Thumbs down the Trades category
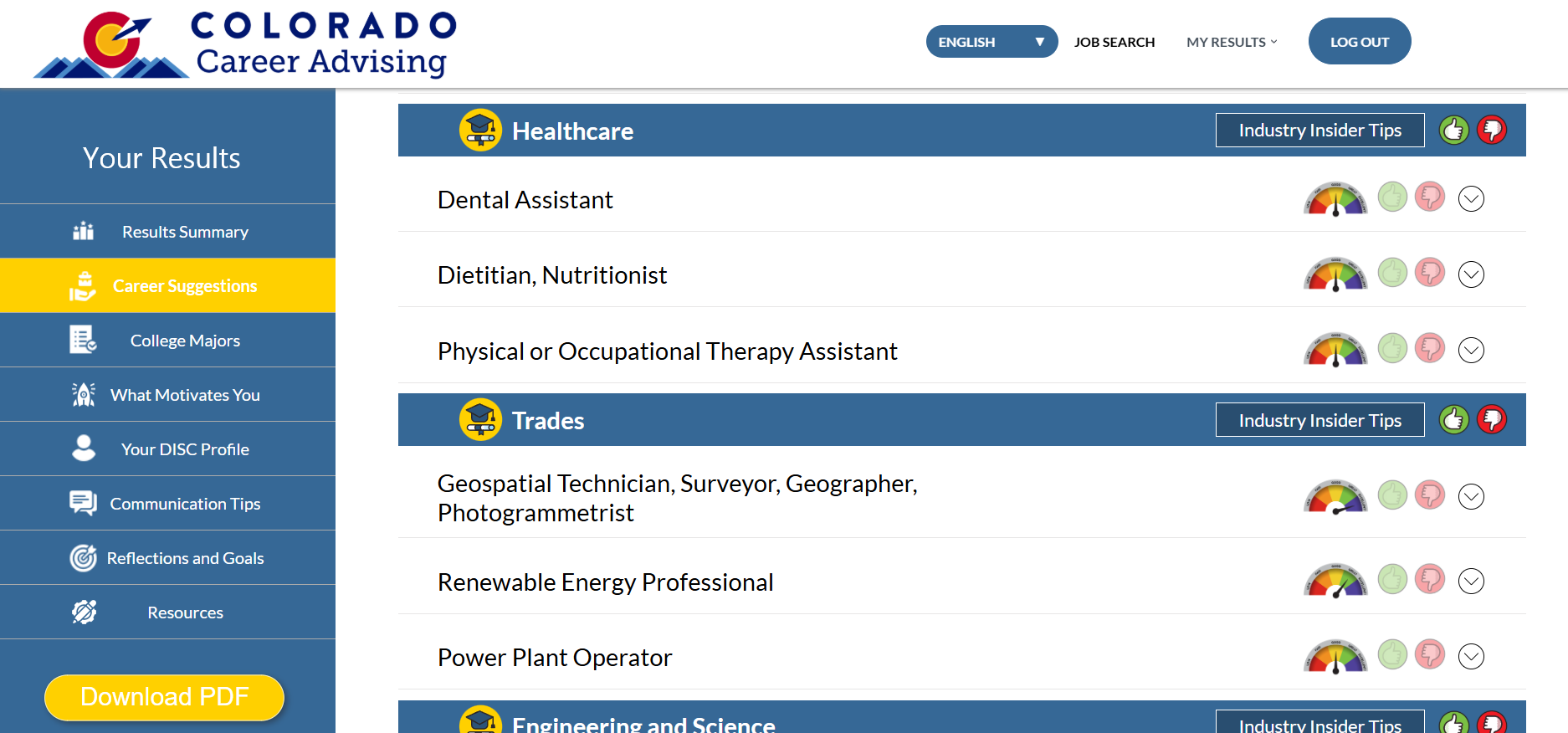The image size is (1568, 733). pos(1492,419)
